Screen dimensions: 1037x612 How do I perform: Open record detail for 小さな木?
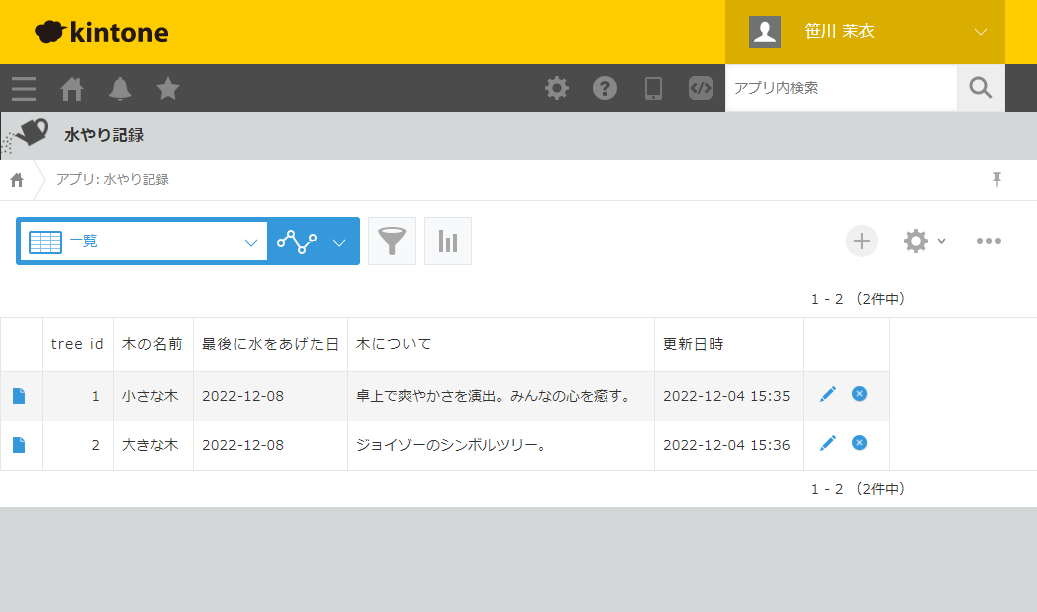pos(19,394)
